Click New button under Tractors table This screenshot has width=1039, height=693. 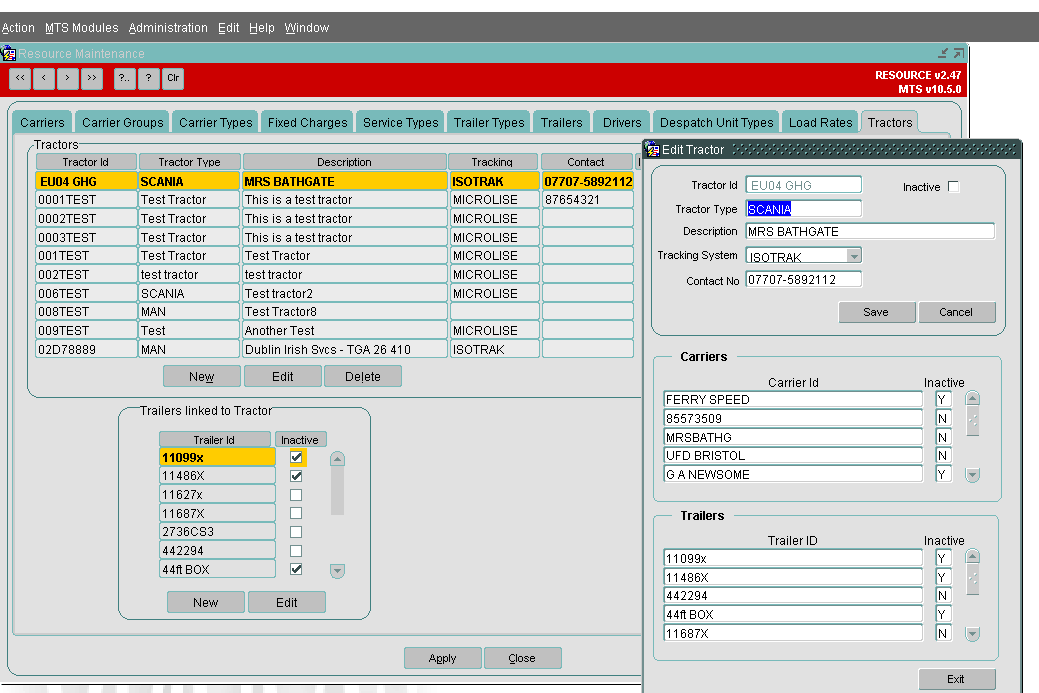click(x=201, y=376)
